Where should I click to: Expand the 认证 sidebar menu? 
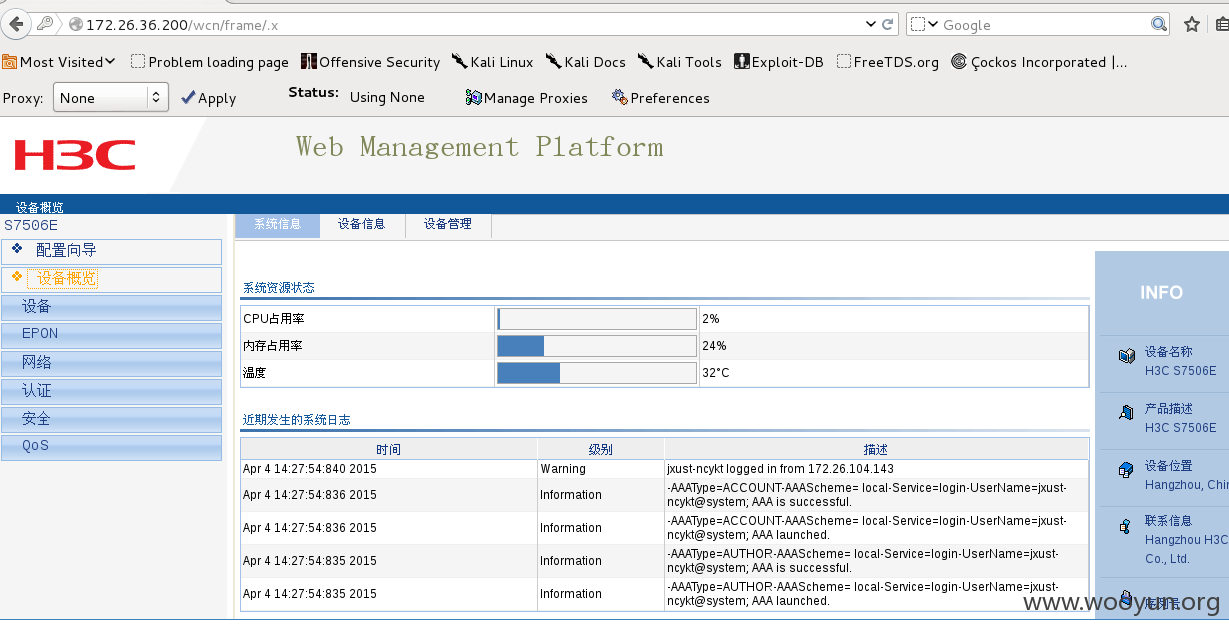[x=112, y=391]
